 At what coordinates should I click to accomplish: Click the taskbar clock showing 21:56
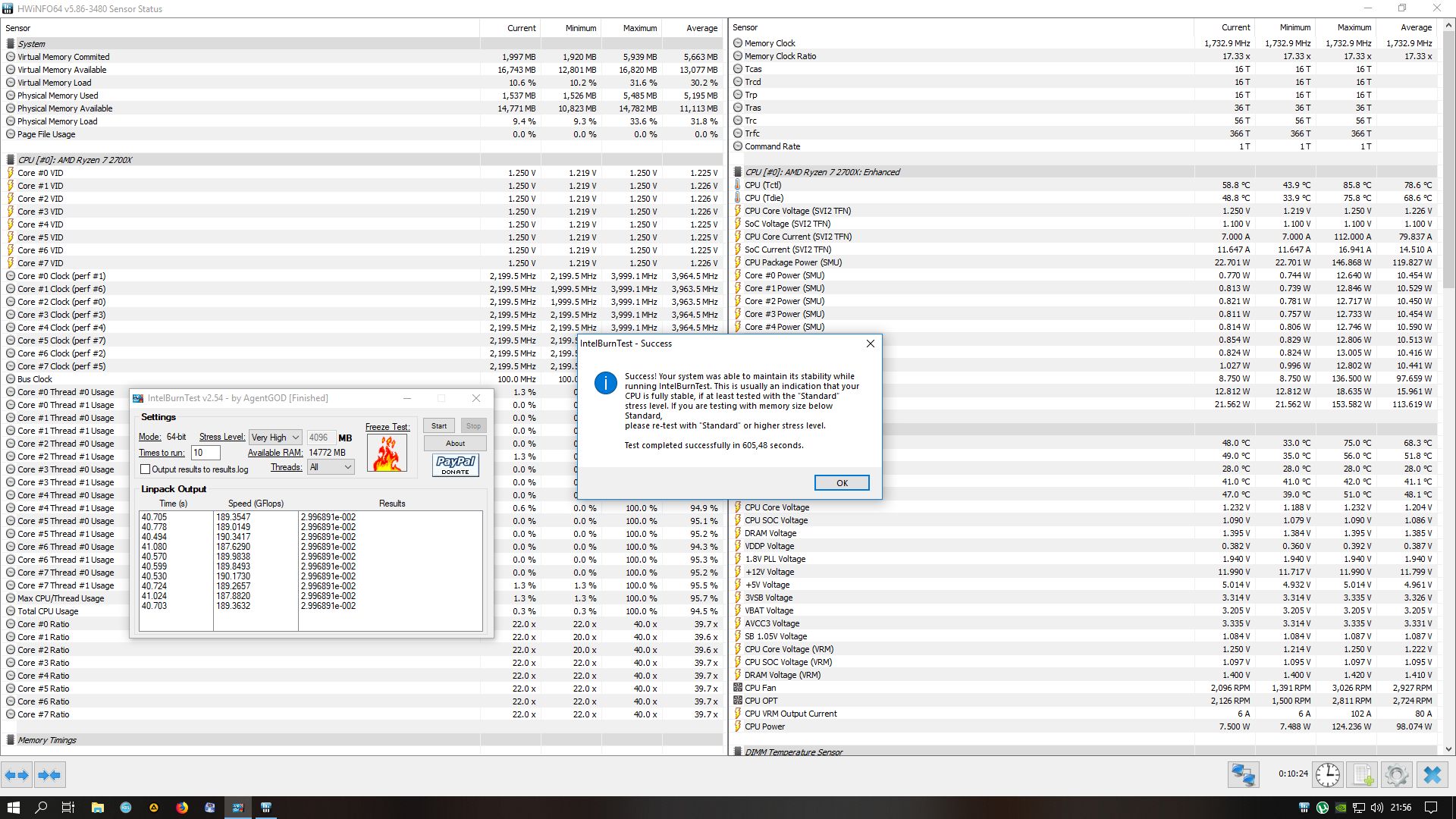pyautogui.click(x=1401, y=808)
